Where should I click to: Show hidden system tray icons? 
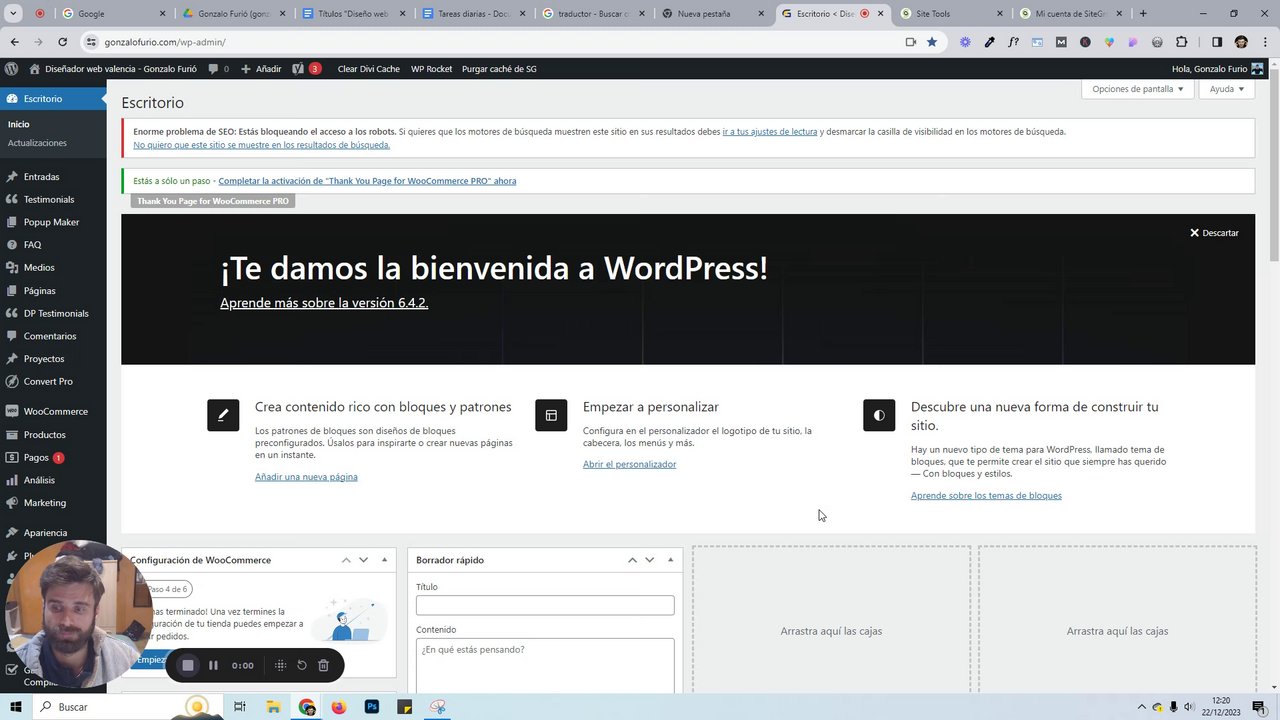(1141, 707)
